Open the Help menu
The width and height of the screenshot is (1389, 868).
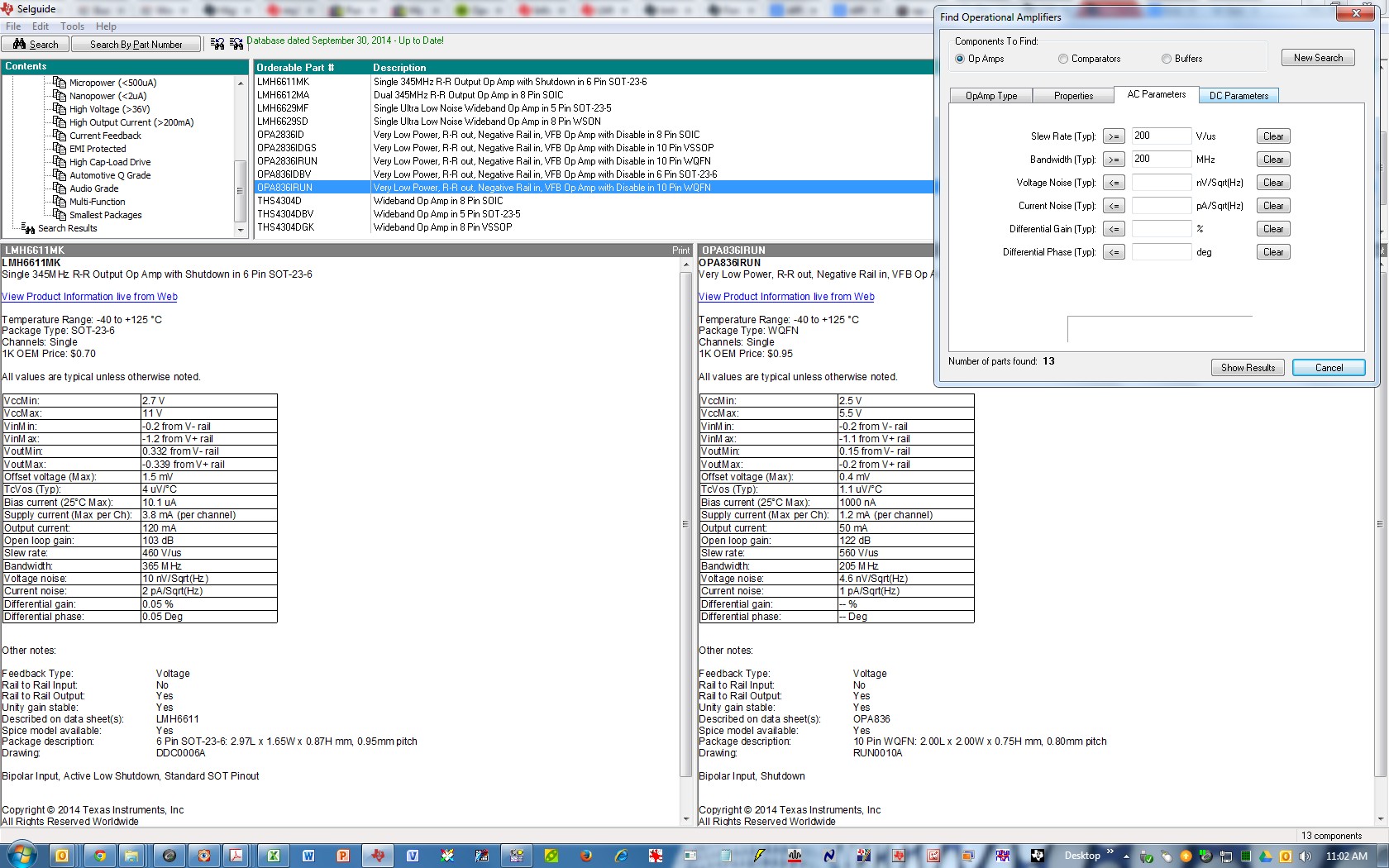point(106,26)
